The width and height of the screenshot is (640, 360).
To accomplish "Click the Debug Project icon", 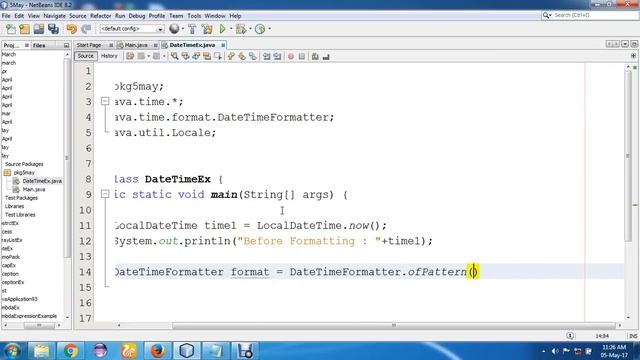I will (241, 29).
